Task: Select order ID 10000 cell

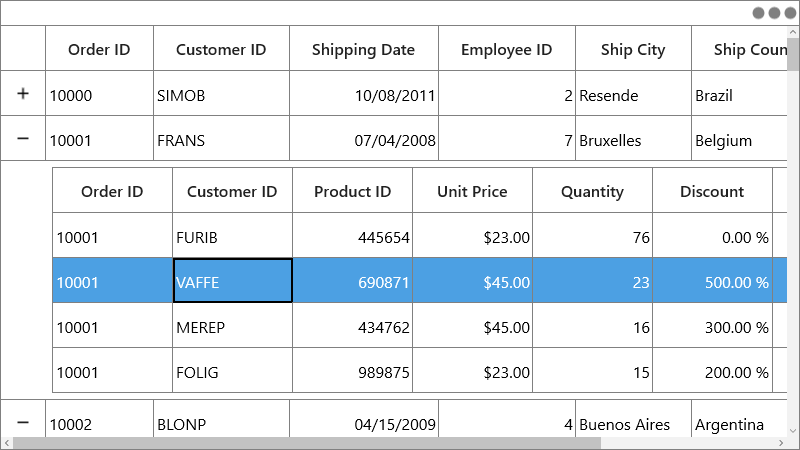Action: coord(99,93)
